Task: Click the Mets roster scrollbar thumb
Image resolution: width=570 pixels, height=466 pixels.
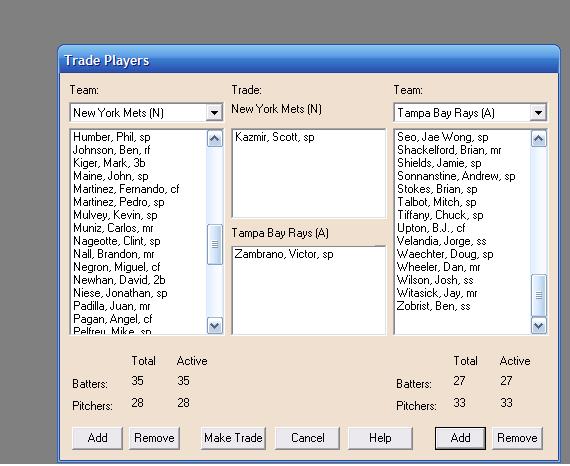Action: (x=215, y=244)
